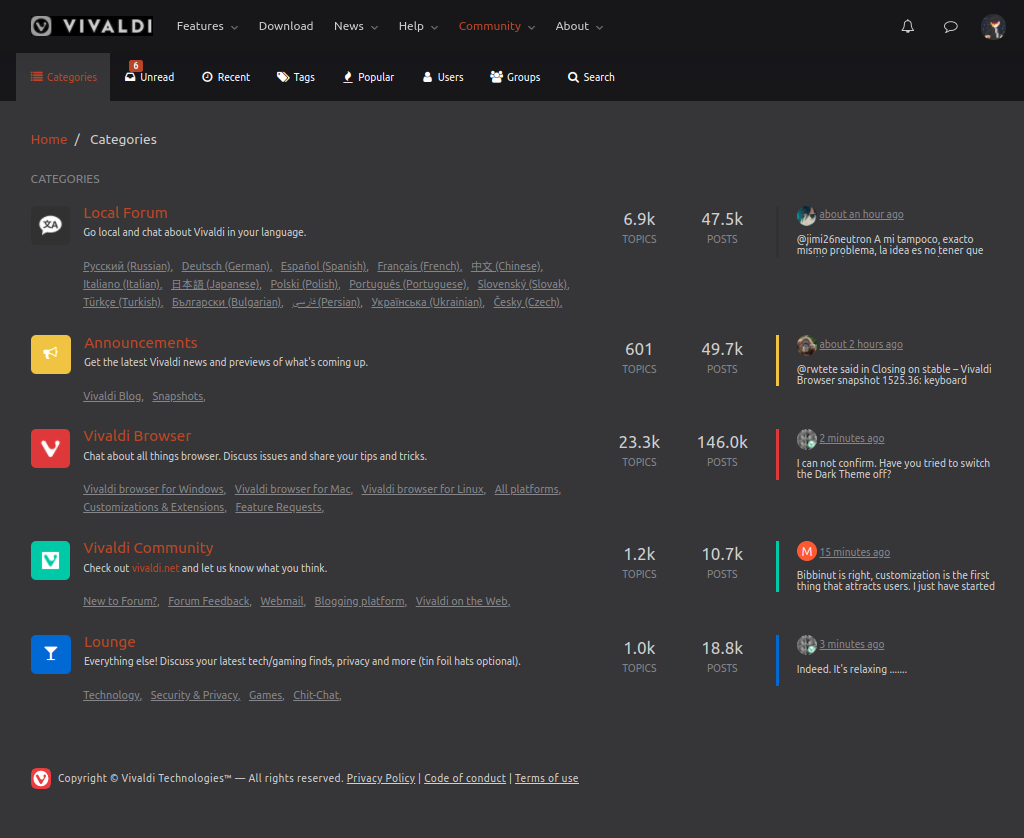Open the notifications bell icon
This screenshot has height=838, width=1024.
(907, 26)
